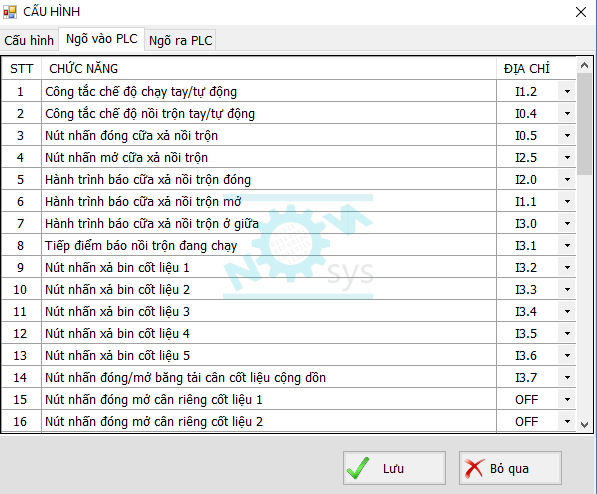Click the I3.0 address value
The image size is (597, 494).
[526, 224]
